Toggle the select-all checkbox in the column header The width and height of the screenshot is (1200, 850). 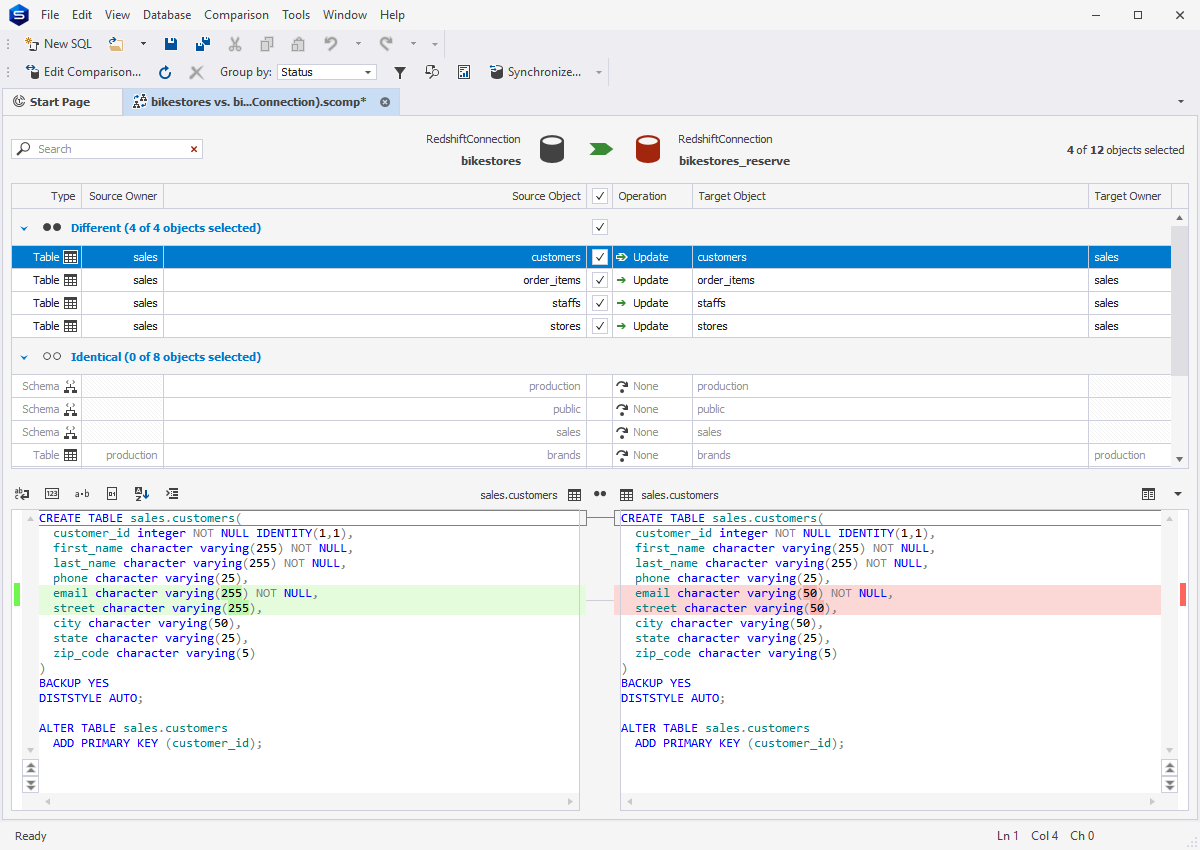click(600, 196)
